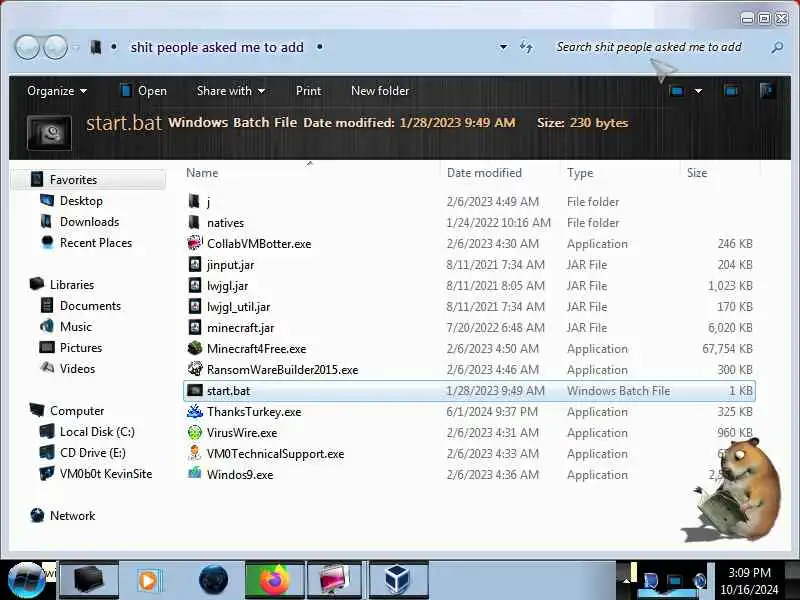Select the natives folder icon
Image resolution: width=800 pixels, height=600 pixels.
(194, 222)
